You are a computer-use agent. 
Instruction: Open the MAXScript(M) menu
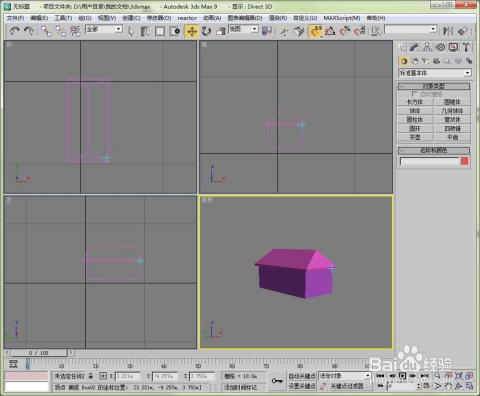click(x=342, y=18)
